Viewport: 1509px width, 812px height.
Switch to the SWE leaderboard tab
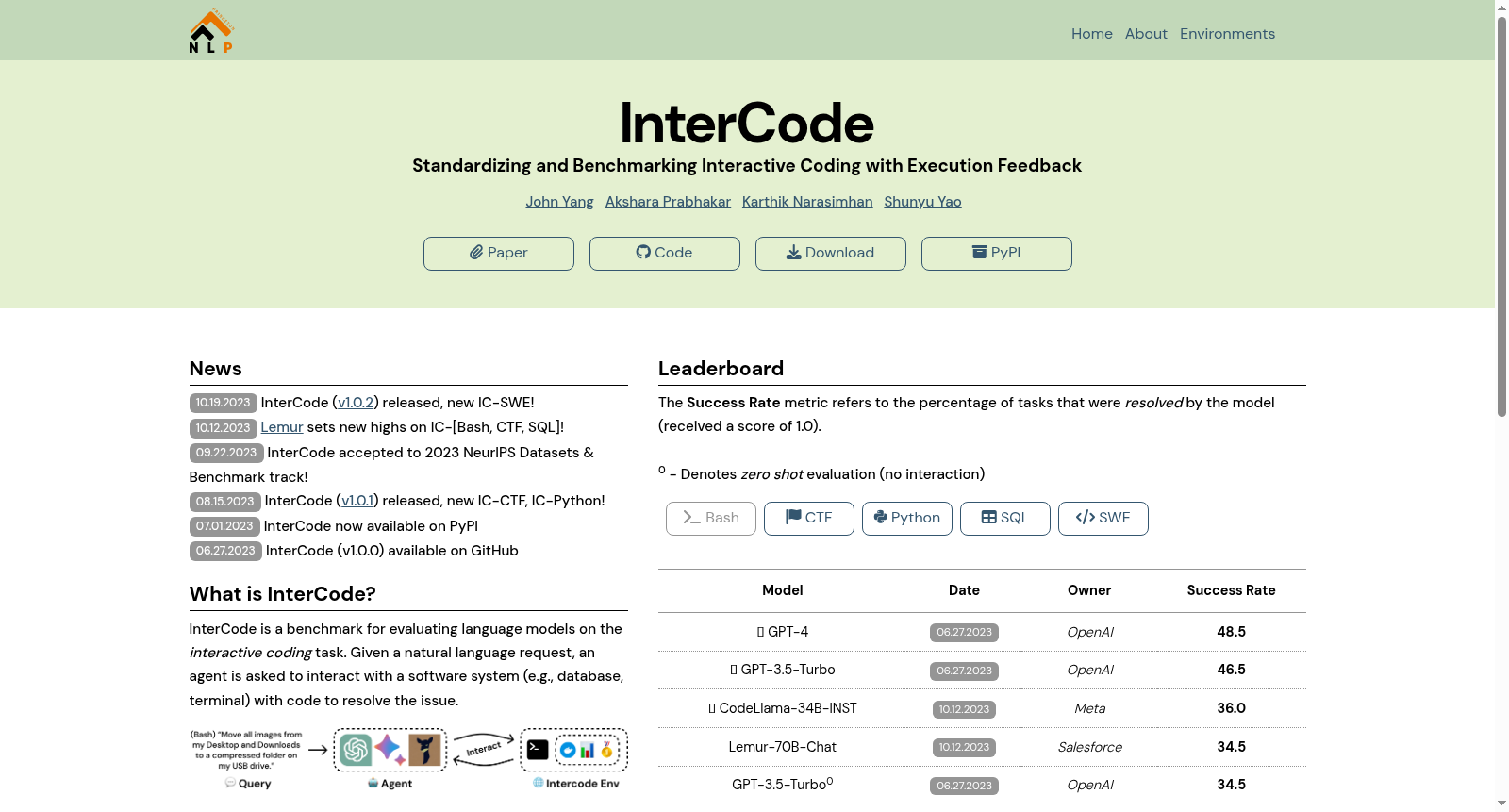click(x=1103, y=519)
